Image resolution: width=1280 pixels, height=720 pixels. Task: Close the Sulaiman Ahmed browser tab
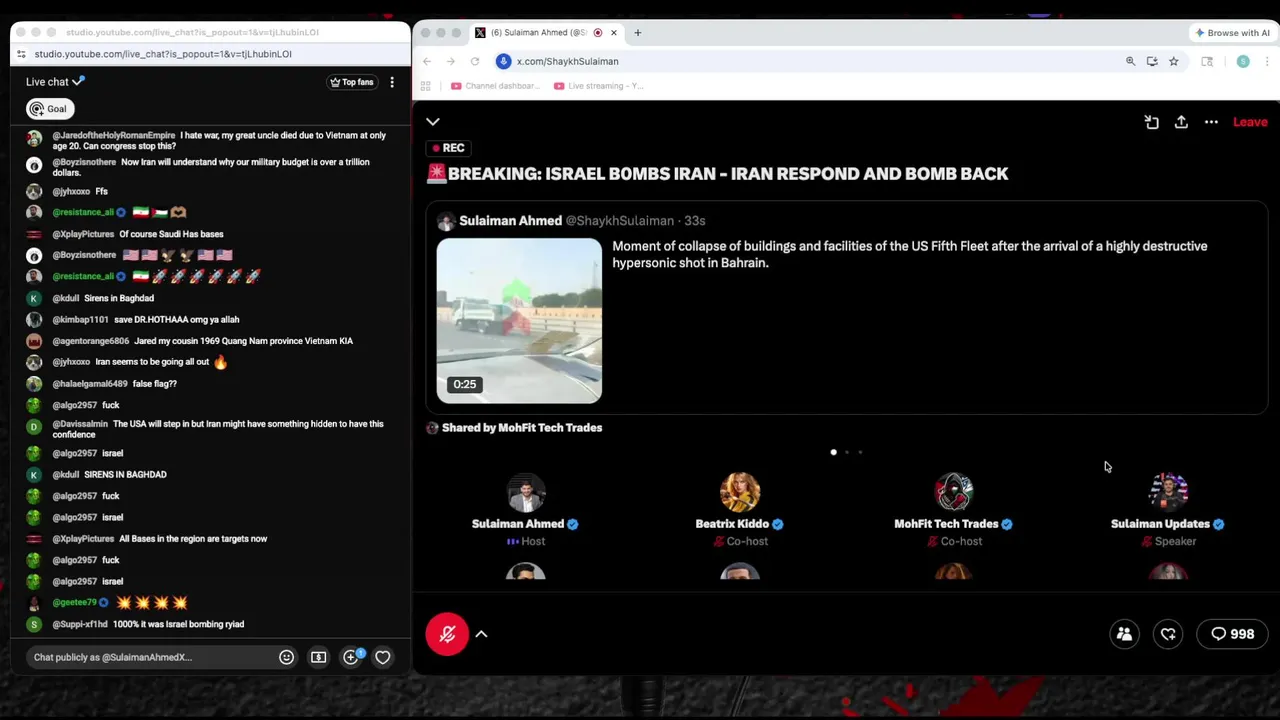pos(613,32)
